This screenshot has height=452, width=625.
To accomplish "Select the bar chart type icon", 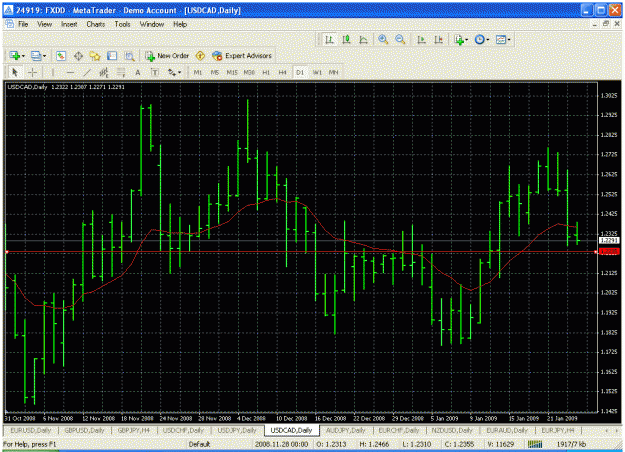I will point(329,39).
